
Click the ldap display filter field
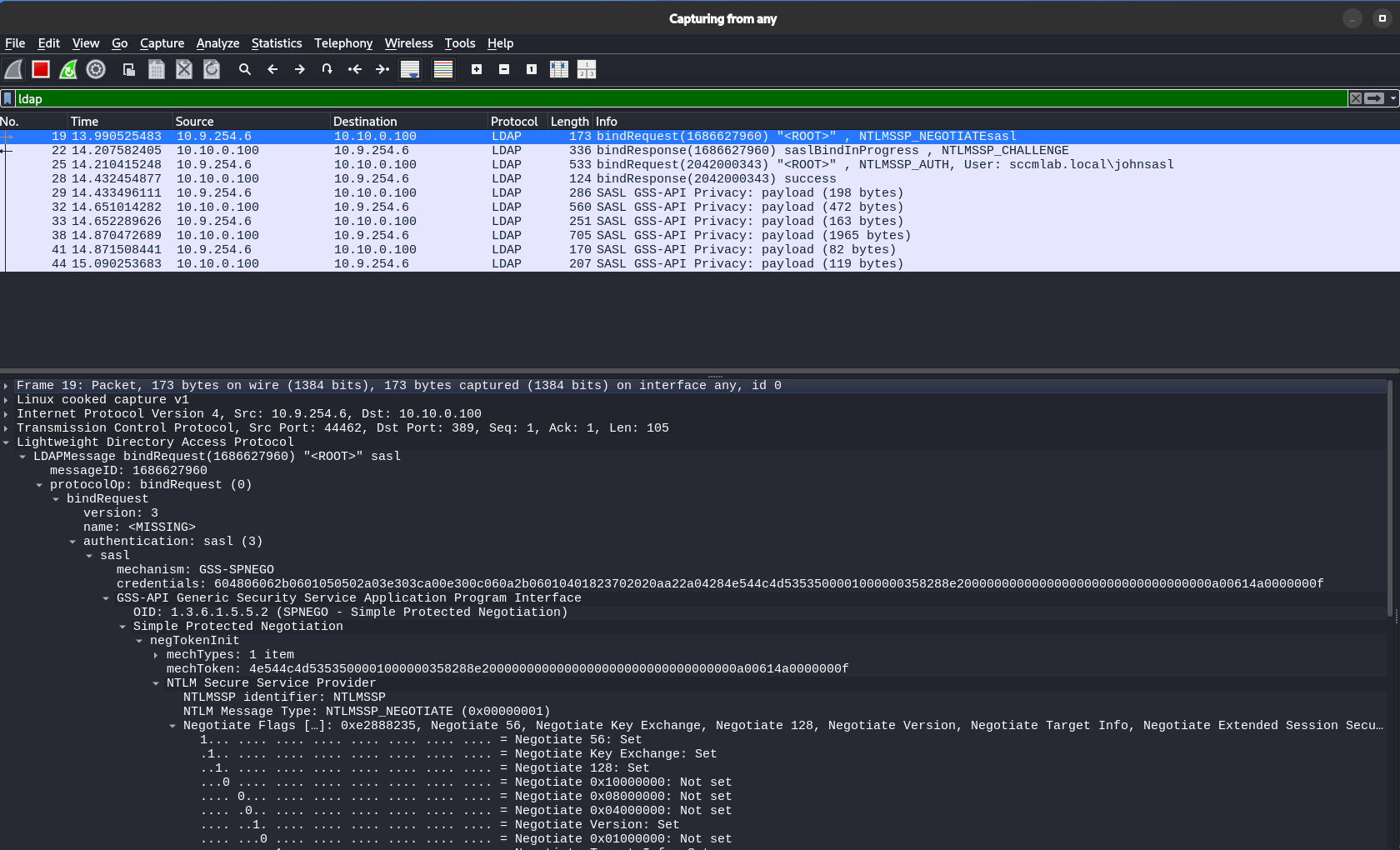coord(667,98)
